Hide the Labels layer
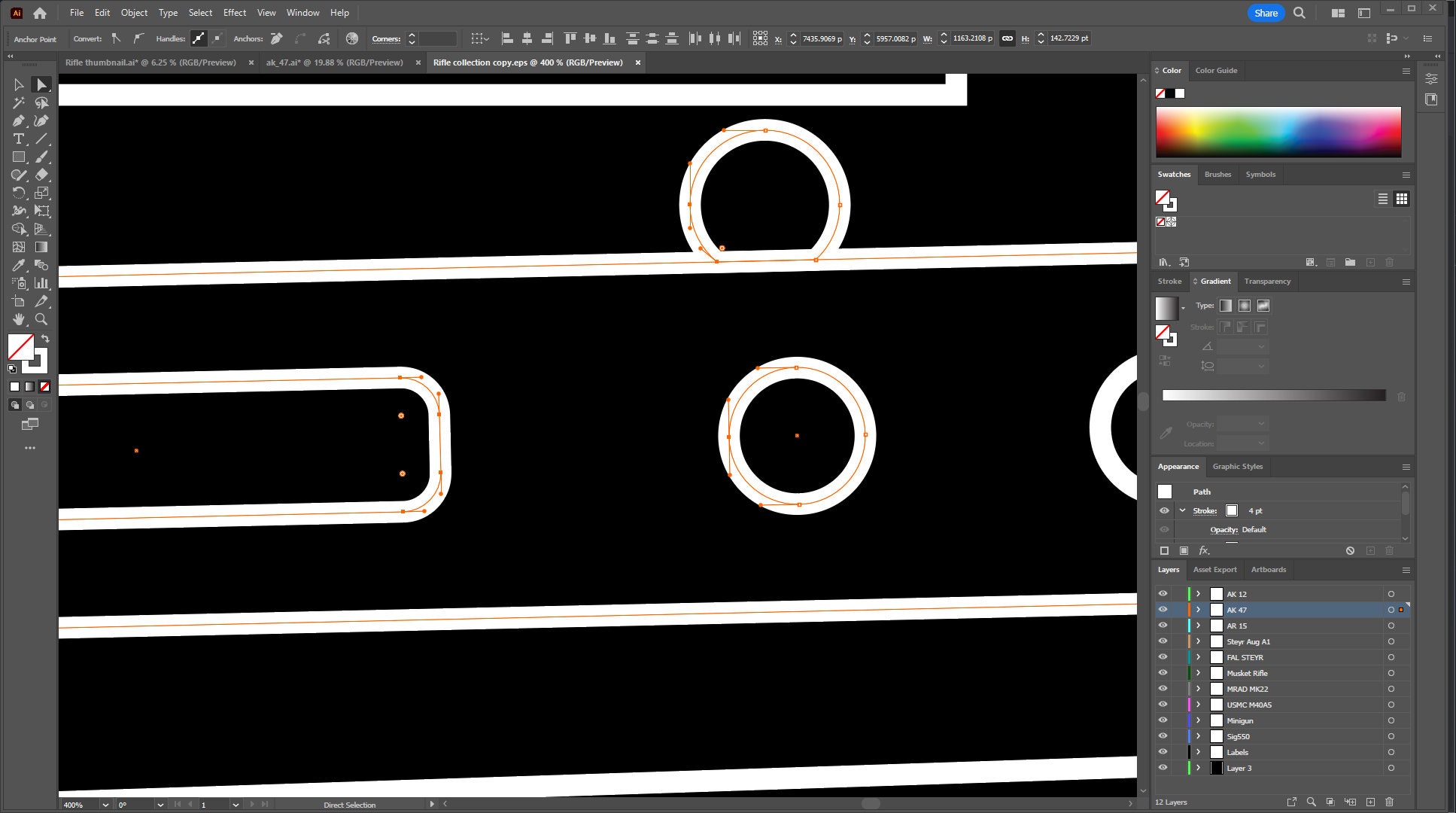The image size is (1456, 813). 1163,752
